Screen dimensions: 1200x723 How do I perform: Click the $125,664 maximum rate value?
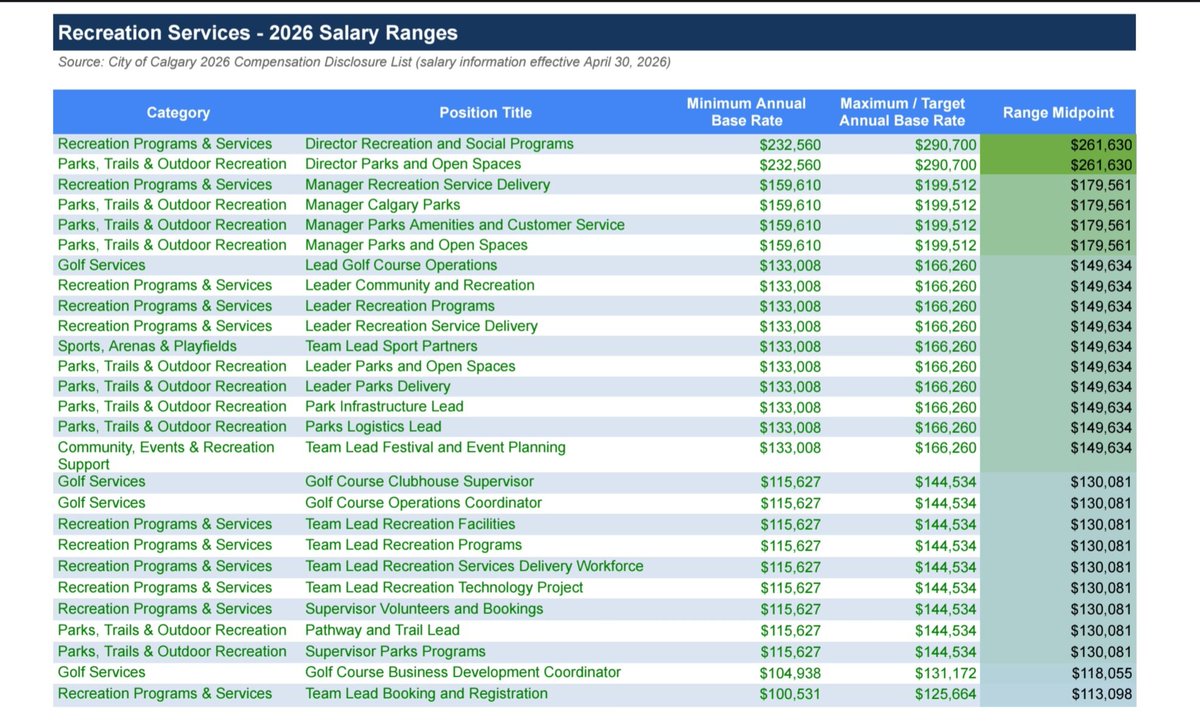(x=946, y=693)
